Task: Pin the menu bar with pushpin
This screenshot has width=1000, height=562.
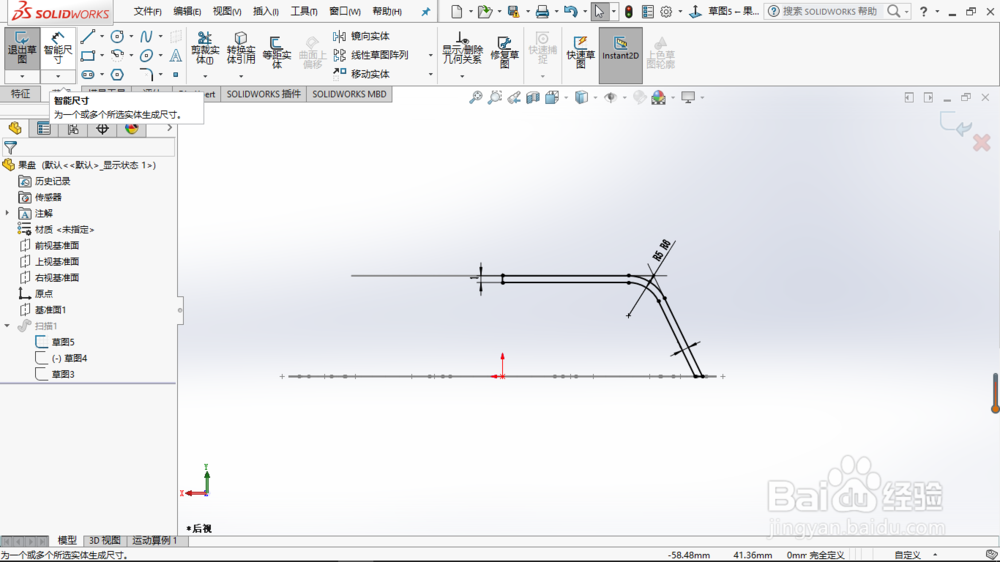Action: point(425,11)
